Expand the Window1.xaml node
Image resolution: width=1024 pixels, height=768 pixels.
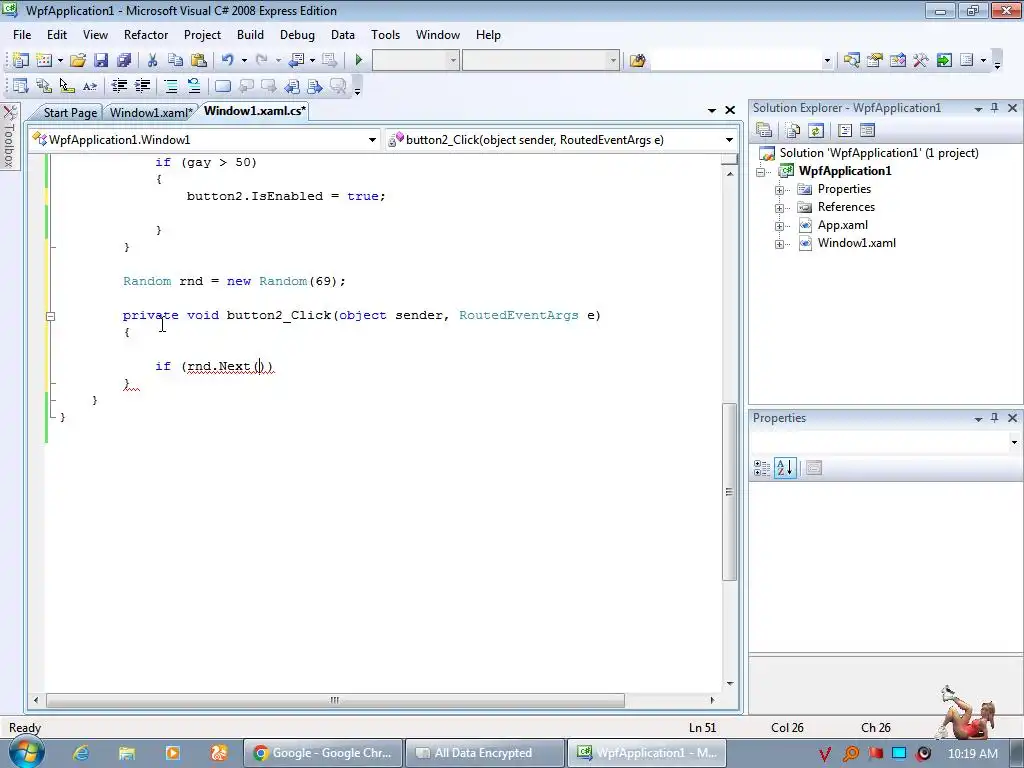(779, 244)
